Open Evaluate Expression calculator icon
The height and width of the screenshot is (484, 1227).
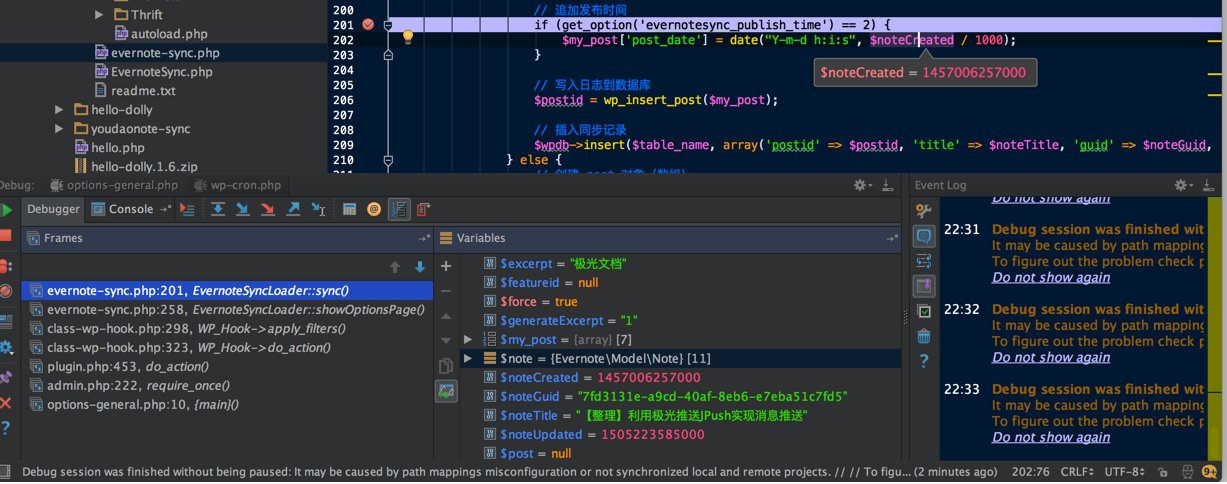(x=349, y=209)
